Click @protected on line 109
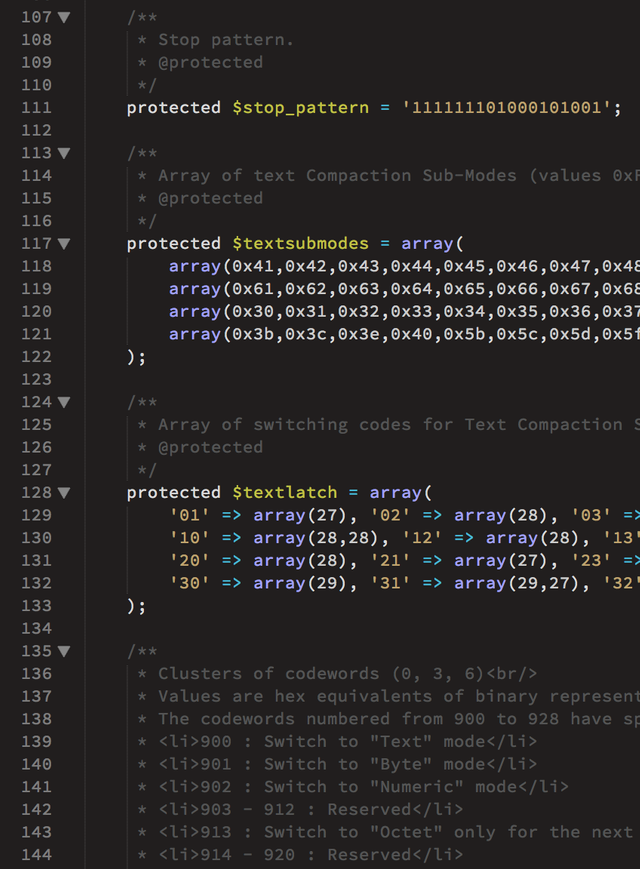This screenshot has width=640, height=869. point(211,63)
